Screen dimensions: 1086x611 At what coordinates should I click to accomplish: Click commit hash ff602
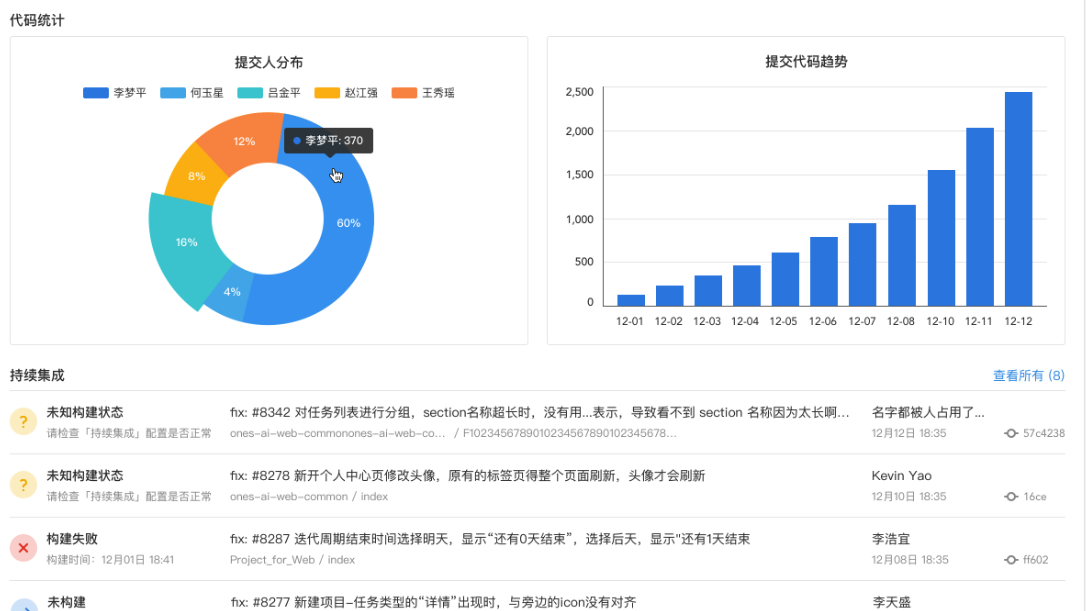[1035, 560]
